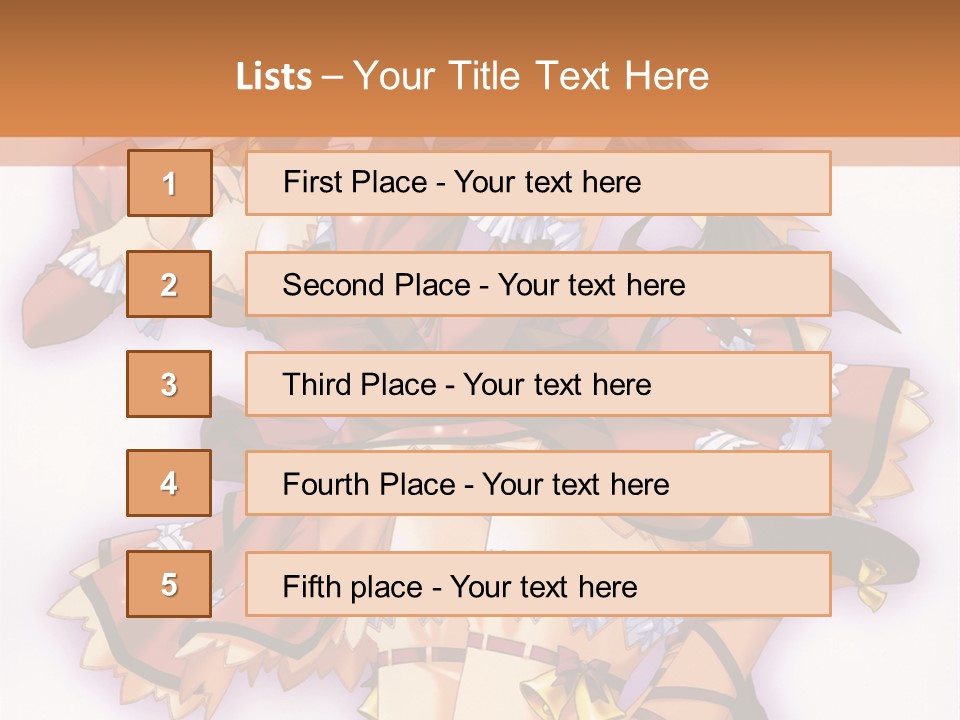Click the words 'First Place'
This screenshot has width=960, height=720.
click(x=355, y=182)
